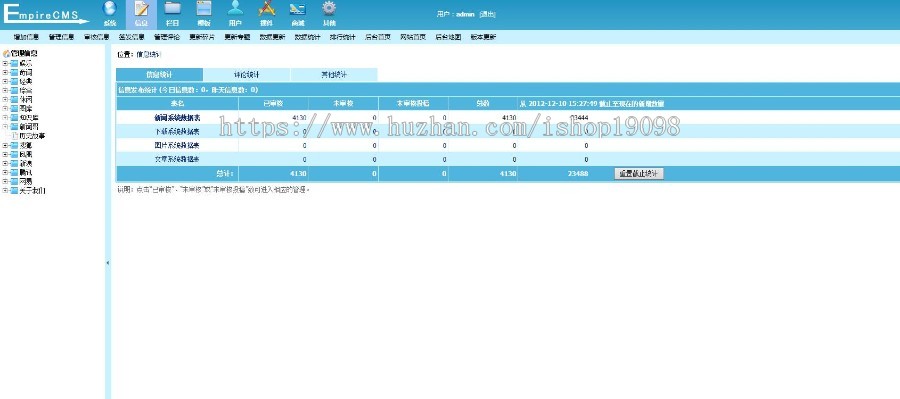
Task: Switch to the 信息统计 tab
Action: pos(160,75)
